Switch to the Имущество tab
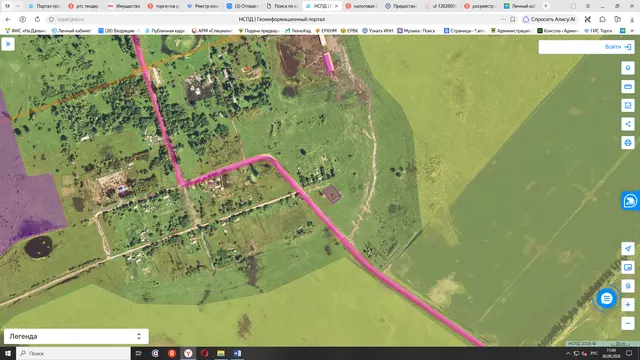Screen dimensions: 640x360 click(x=124, y=6)
